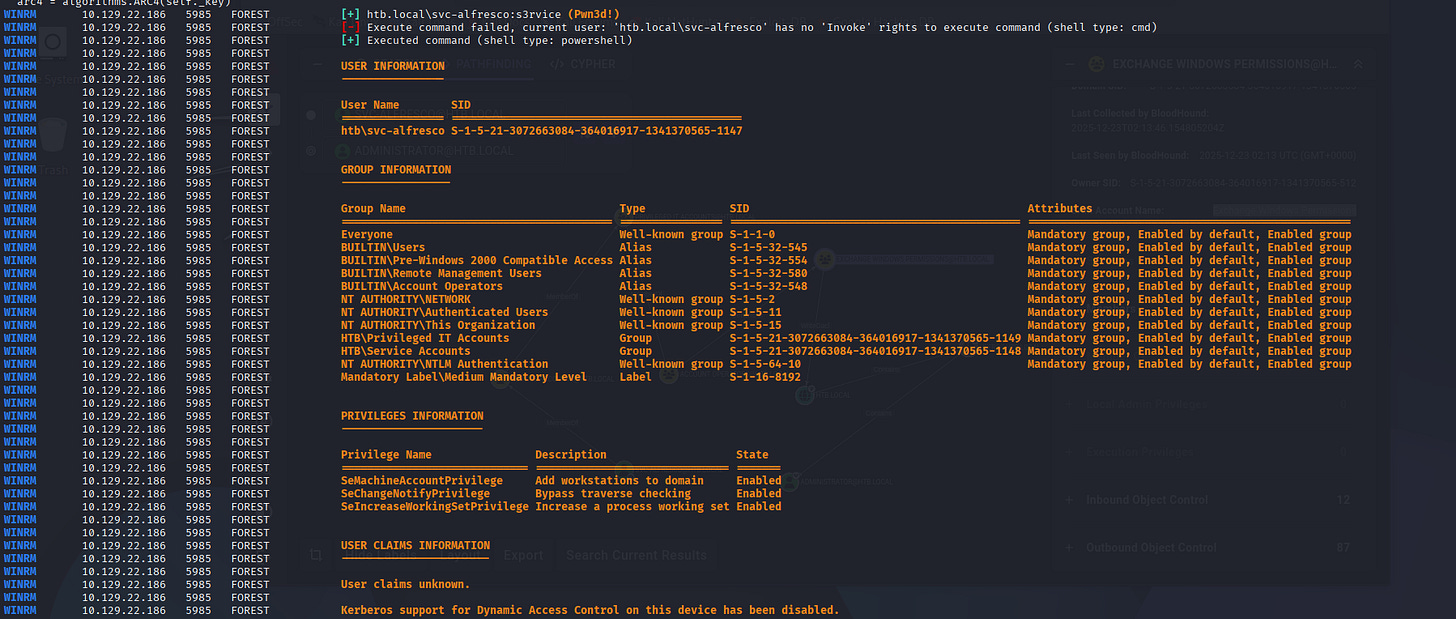
Task: Collapse panel with double-chevron up icon
Action: [1357, 64]
